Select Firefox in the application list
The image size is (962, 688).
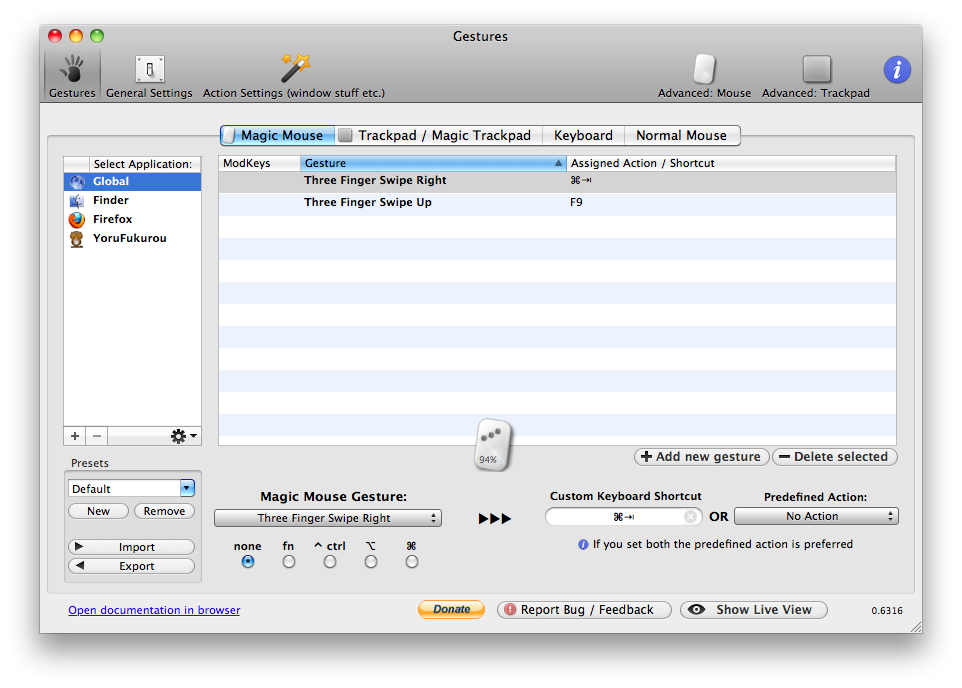[133, 220]
